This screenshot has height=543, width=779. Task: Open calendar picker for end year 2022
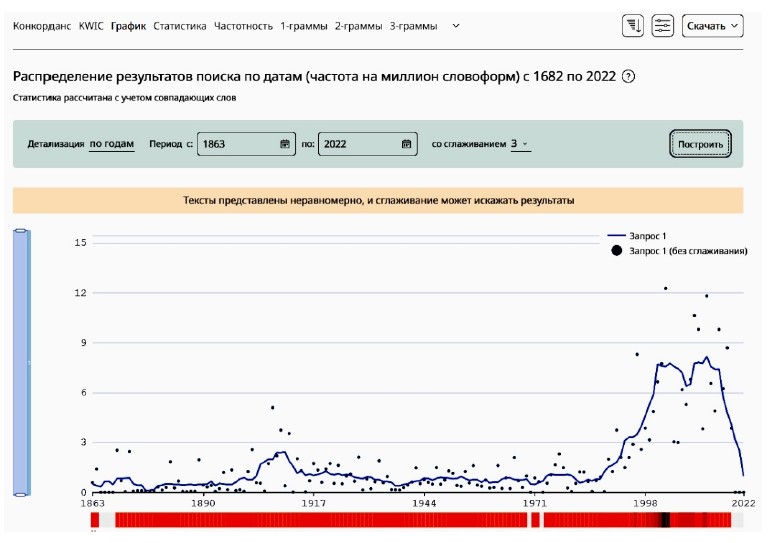(406, 144)
